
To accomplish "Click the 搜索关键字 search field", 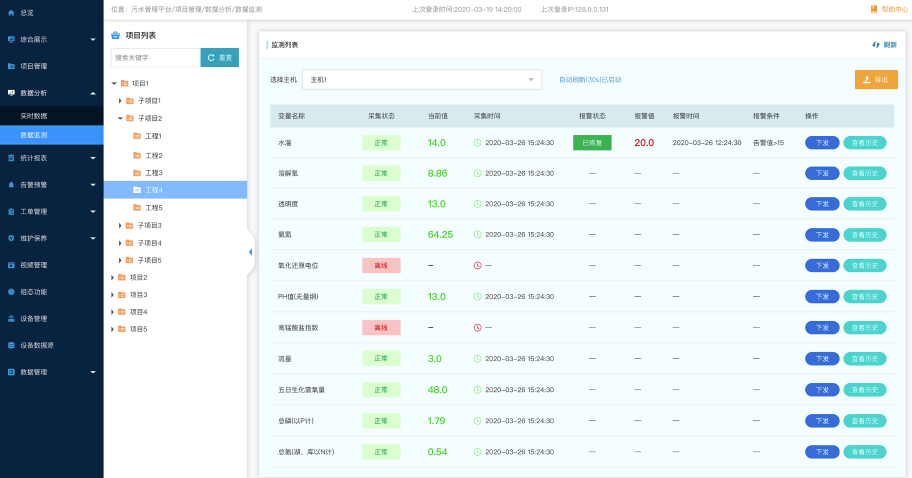I will [x=155, y=58].
